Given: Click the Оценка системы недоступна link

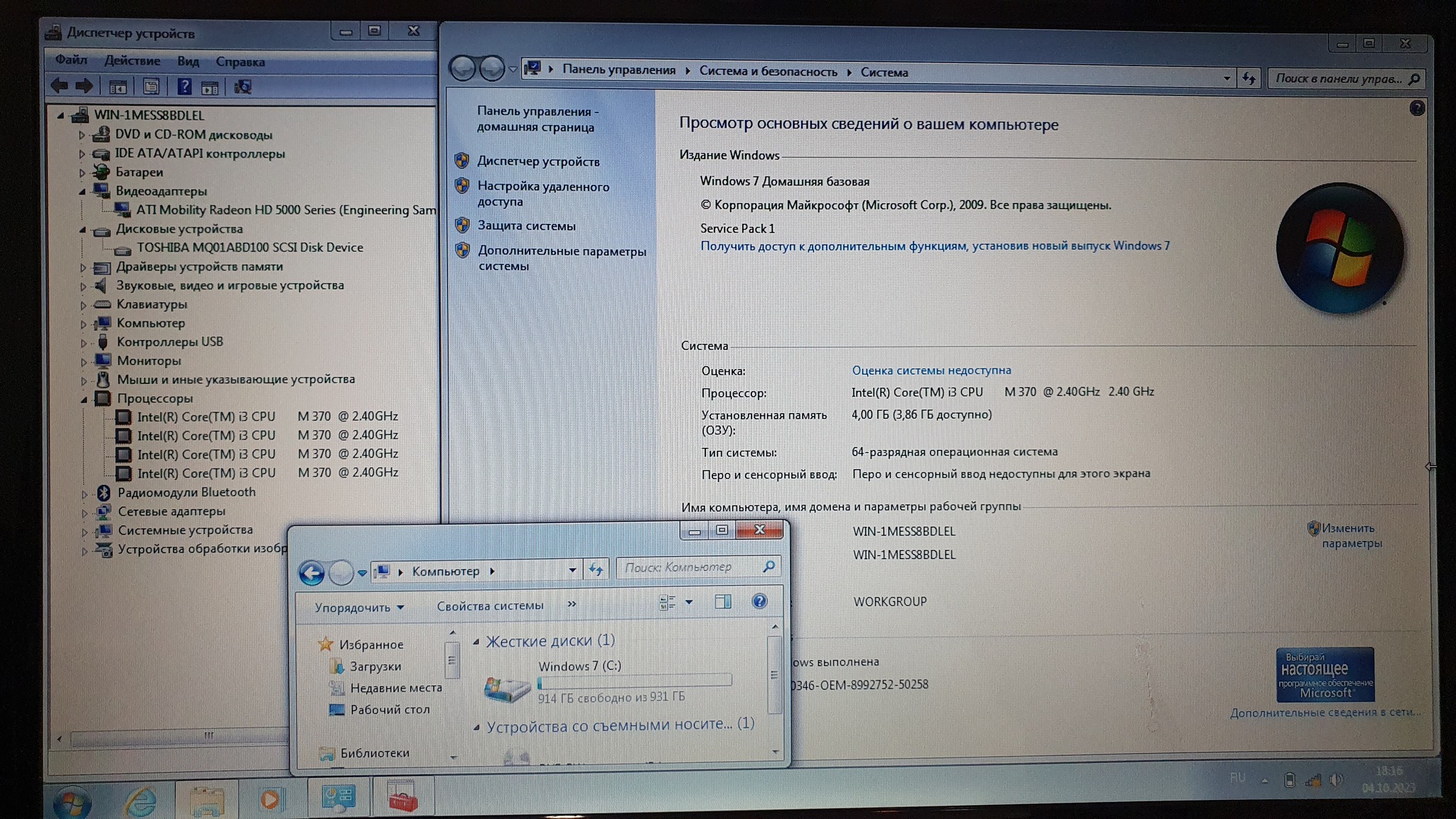Looking at the screenshot, I should coord(931,370).
